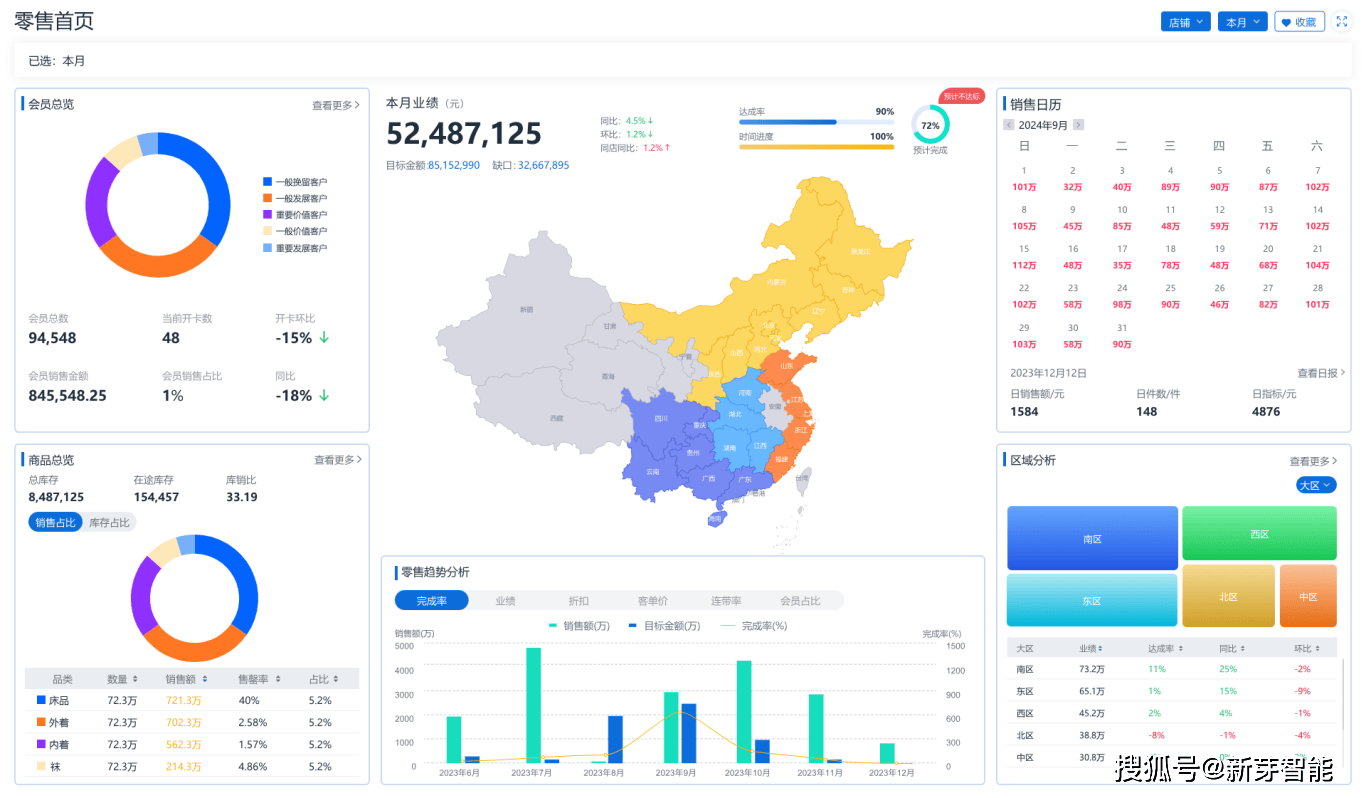Toggle 一般挽留客户 legend in member donut

(295, 182)
